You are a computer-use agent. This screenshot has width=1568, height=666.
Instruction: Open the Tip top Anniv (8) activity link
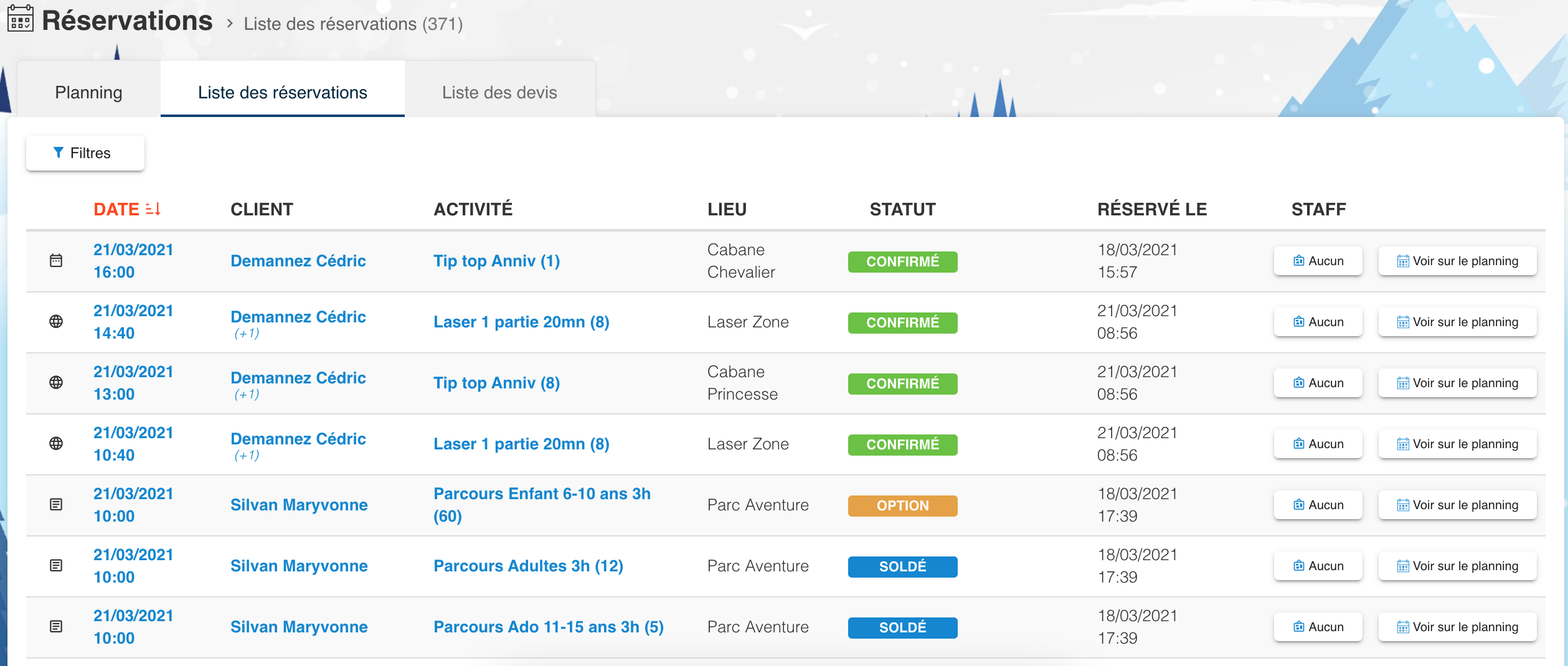(496, 383)
